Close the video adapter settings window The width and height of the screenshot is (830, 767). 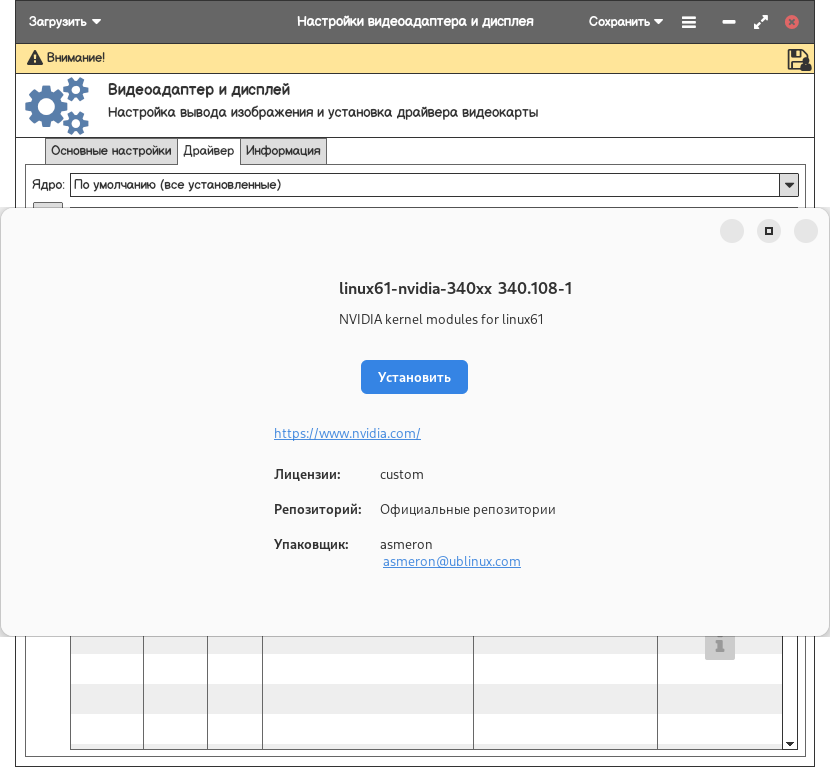[792, 22]
